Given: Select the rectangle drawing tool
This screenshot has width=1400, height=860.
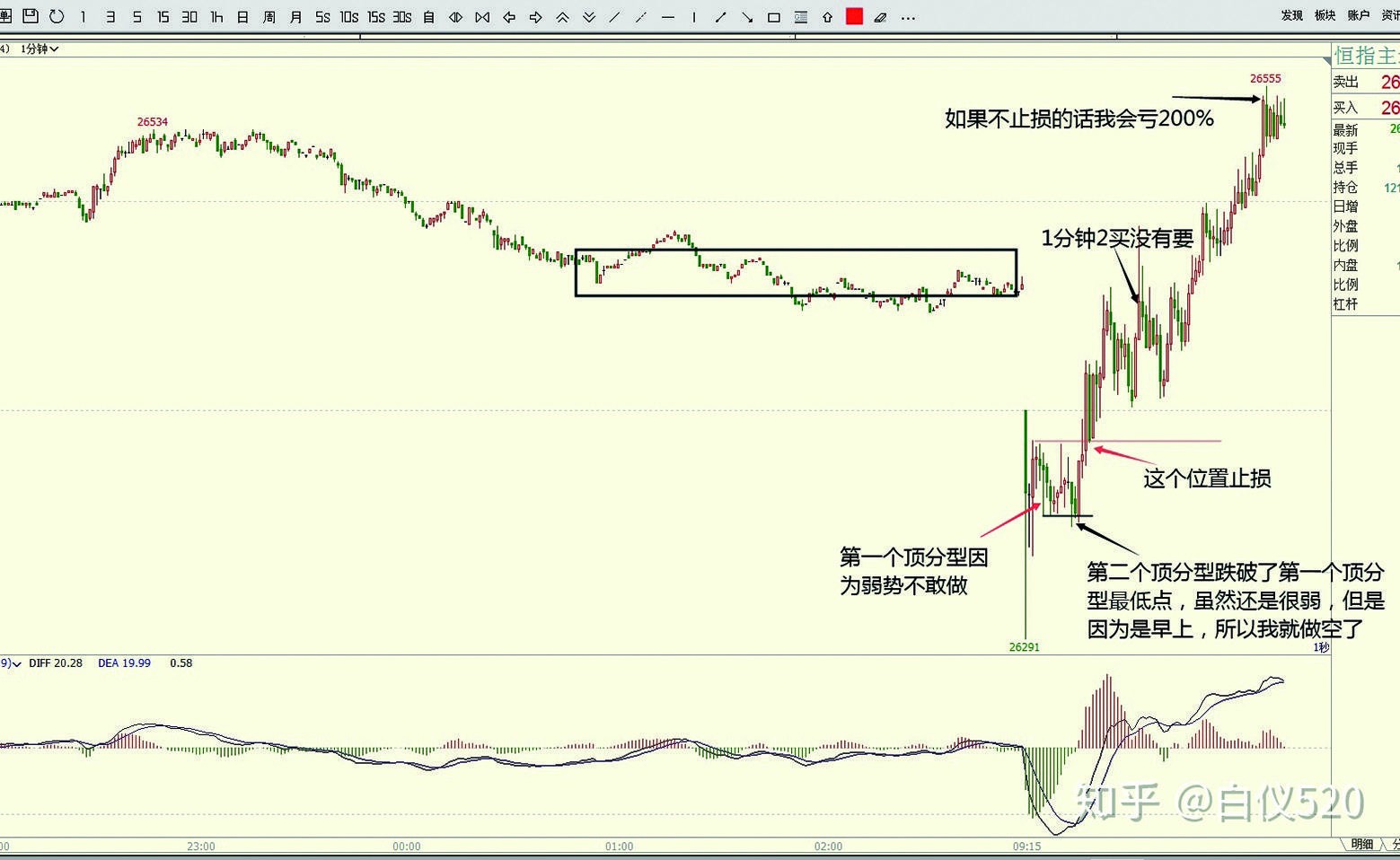Looking at the screenshot, I should pyautogui.click(x=773, y=16).
